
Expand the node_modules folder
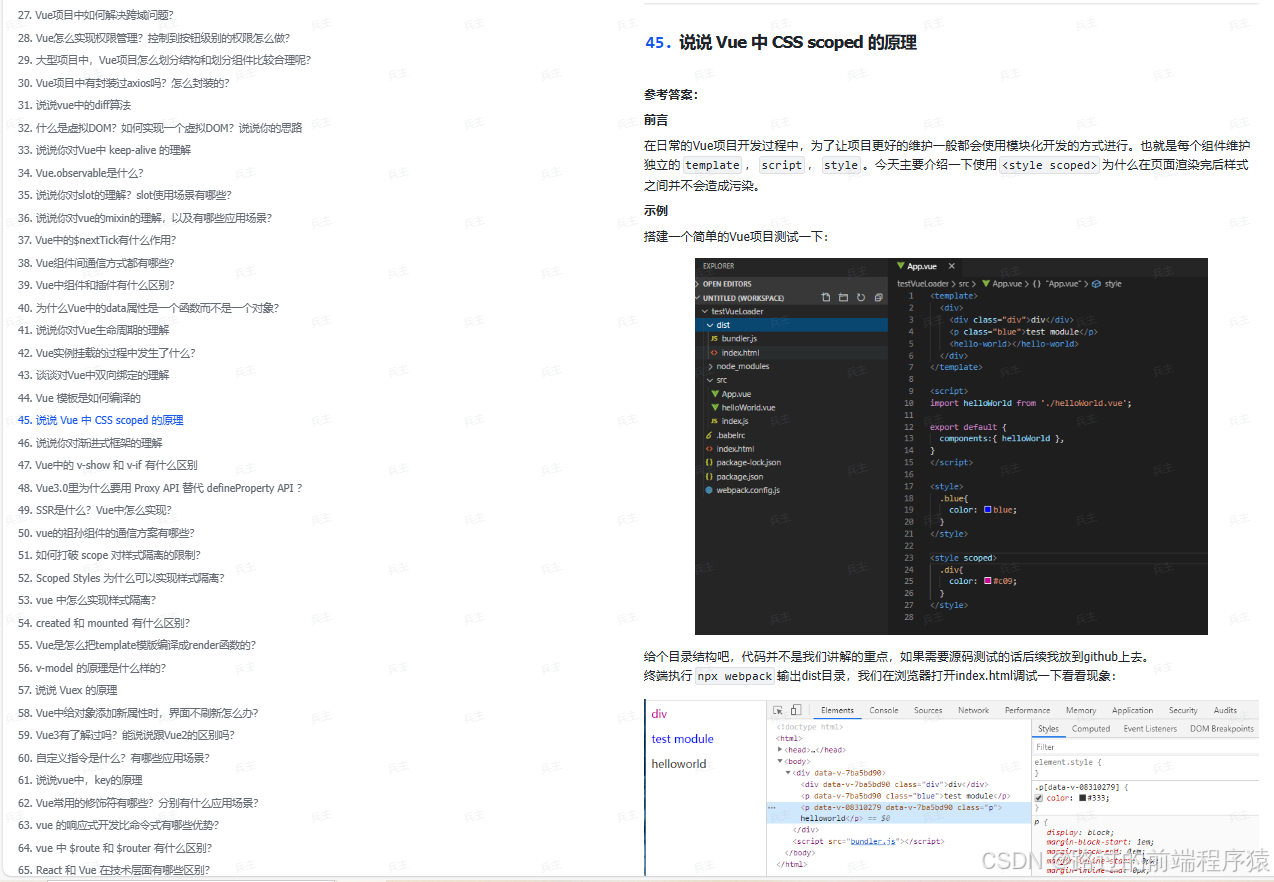coord(710,366)
